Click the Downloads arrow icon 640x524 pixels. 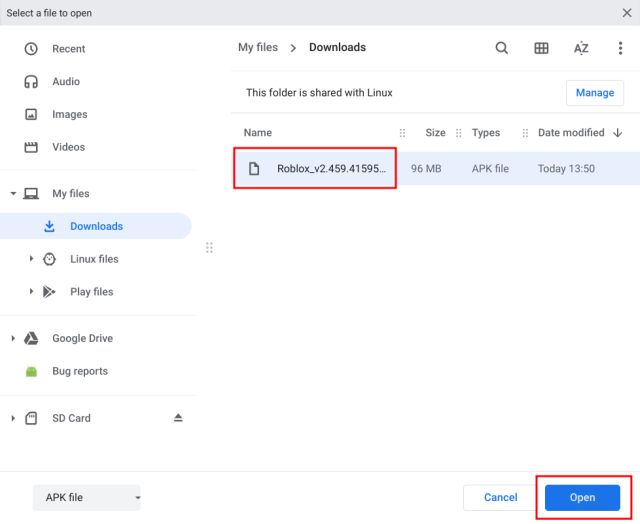click(49, 226)
